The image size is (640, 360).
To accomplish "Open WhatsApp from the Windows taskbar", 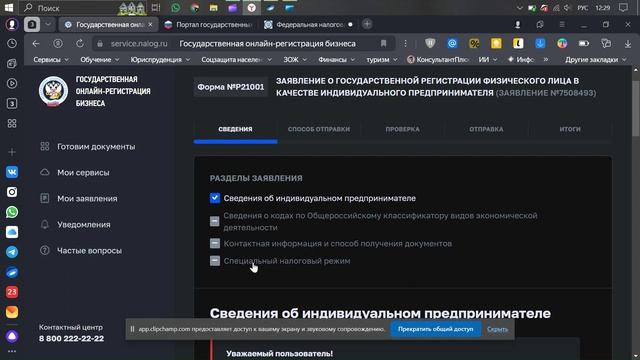I will [x=176, y=8].
